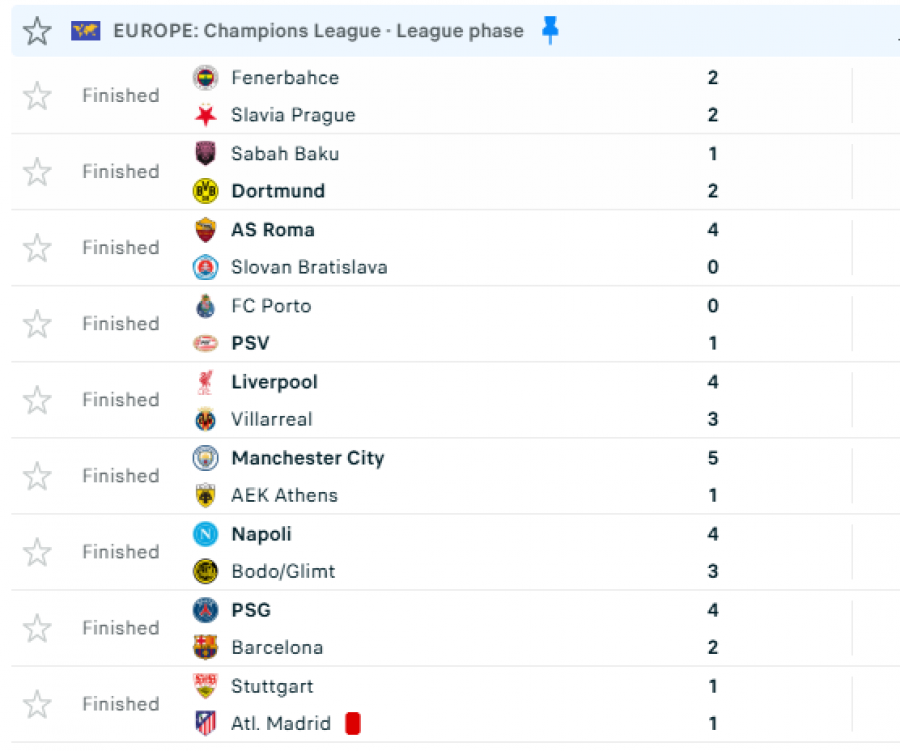Click the Dortmund BVB logo
The image size is (900, 751).
point(205,191)
